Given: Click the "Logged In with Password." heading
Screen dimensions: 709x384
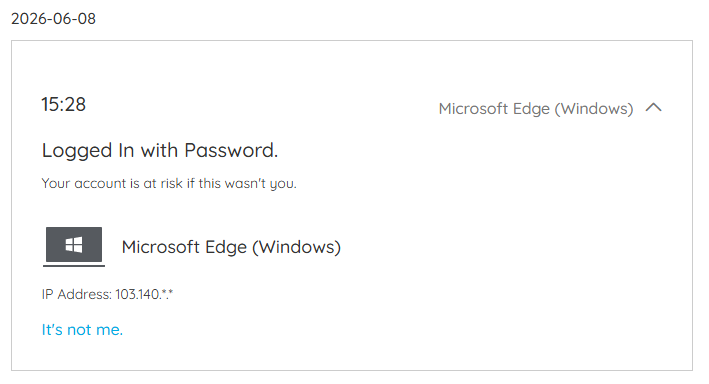Looking at the screenshot, I should 160,151.
